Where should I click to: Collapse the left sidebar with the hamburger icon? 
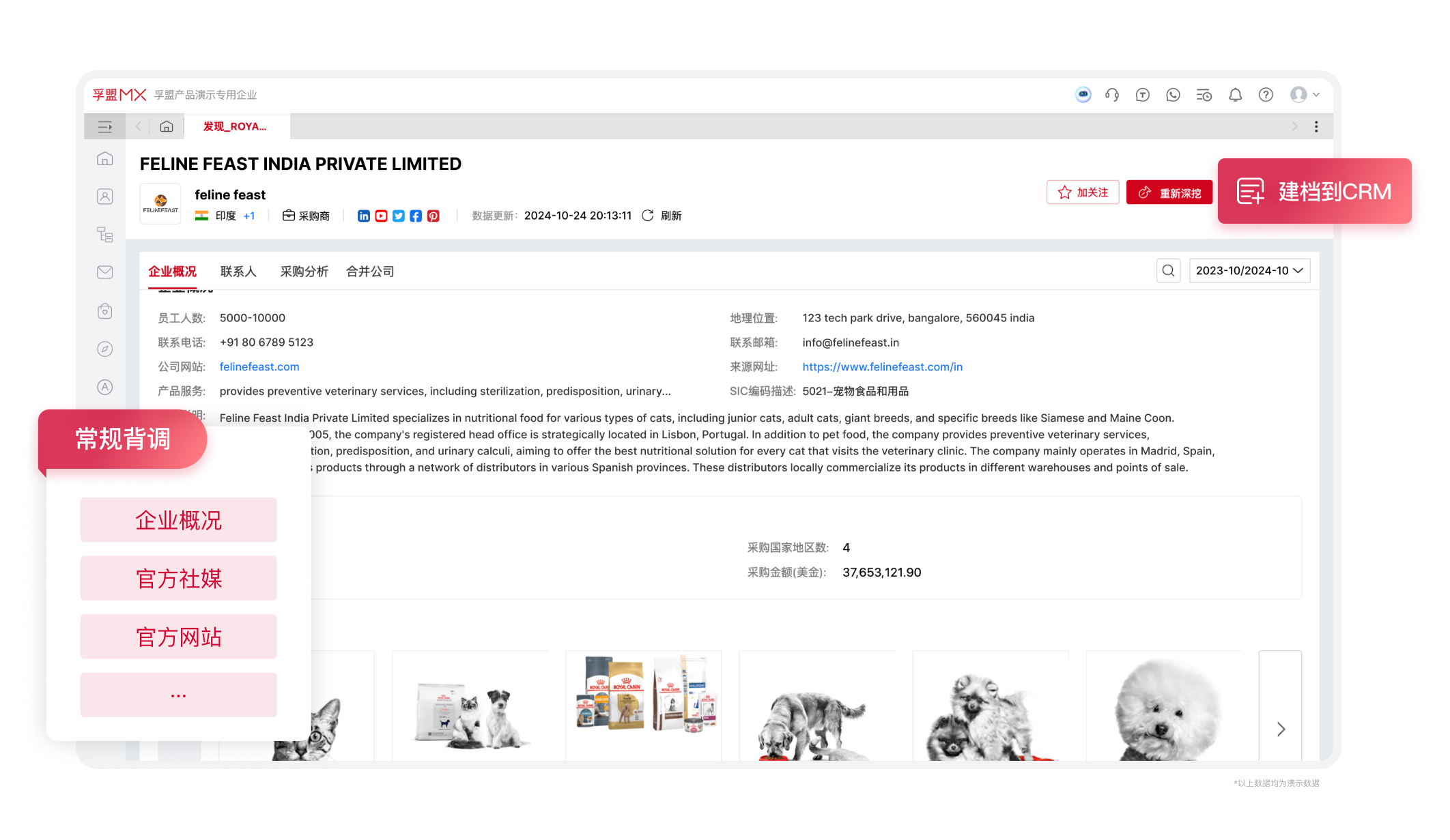(x=104, y=126)
